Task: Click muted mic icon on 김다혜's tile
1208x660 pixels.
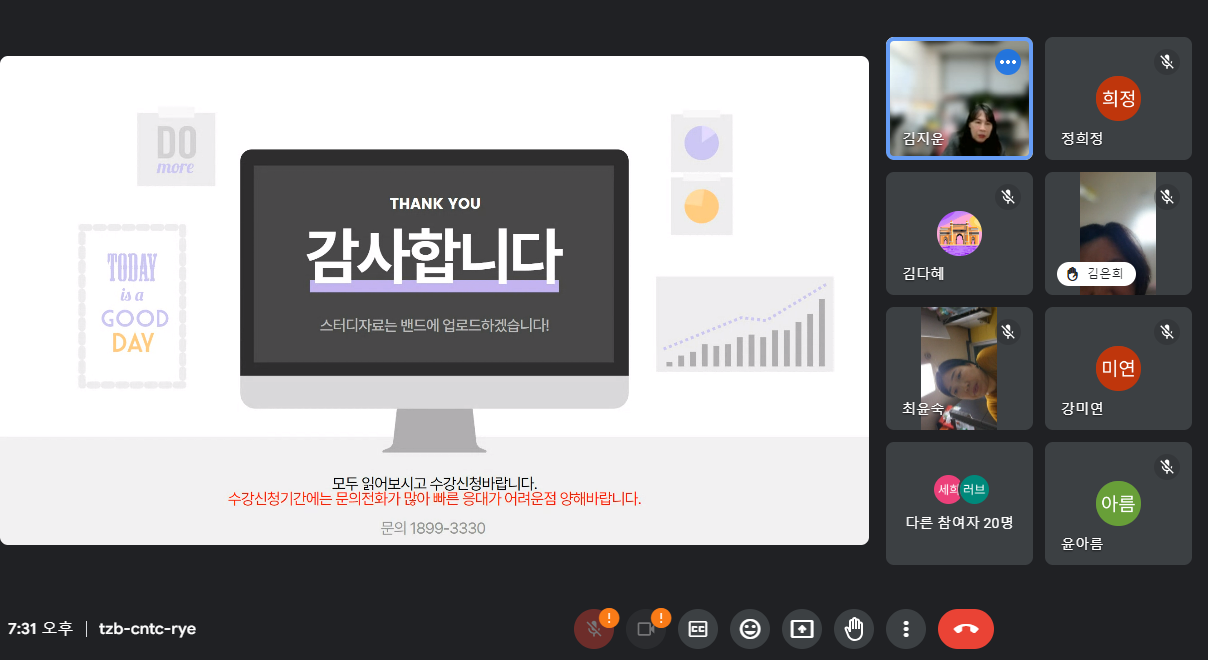Action: click(x=1008, y=197)
